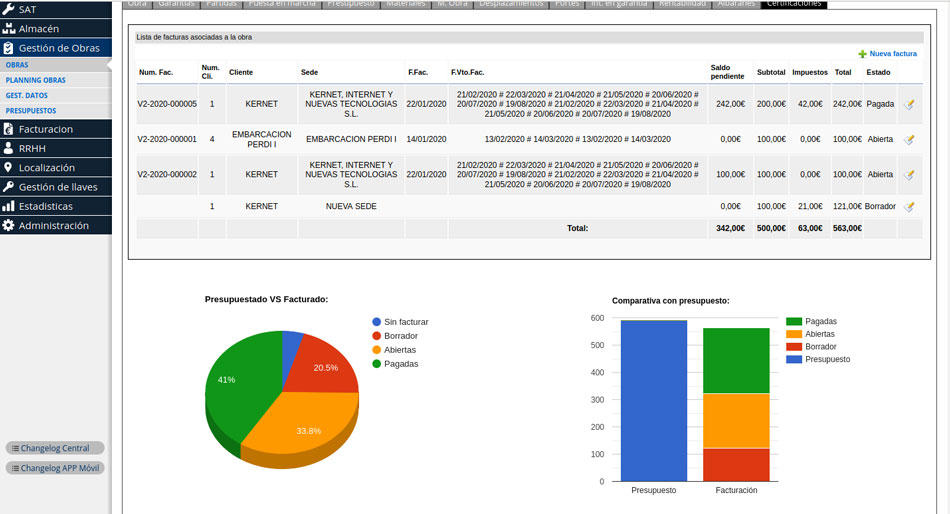Image resolution: width=950 pixels, height=514 pixels.
Task: Open PLANNING OBRAS submenu entry
Action: coord(36,80)
